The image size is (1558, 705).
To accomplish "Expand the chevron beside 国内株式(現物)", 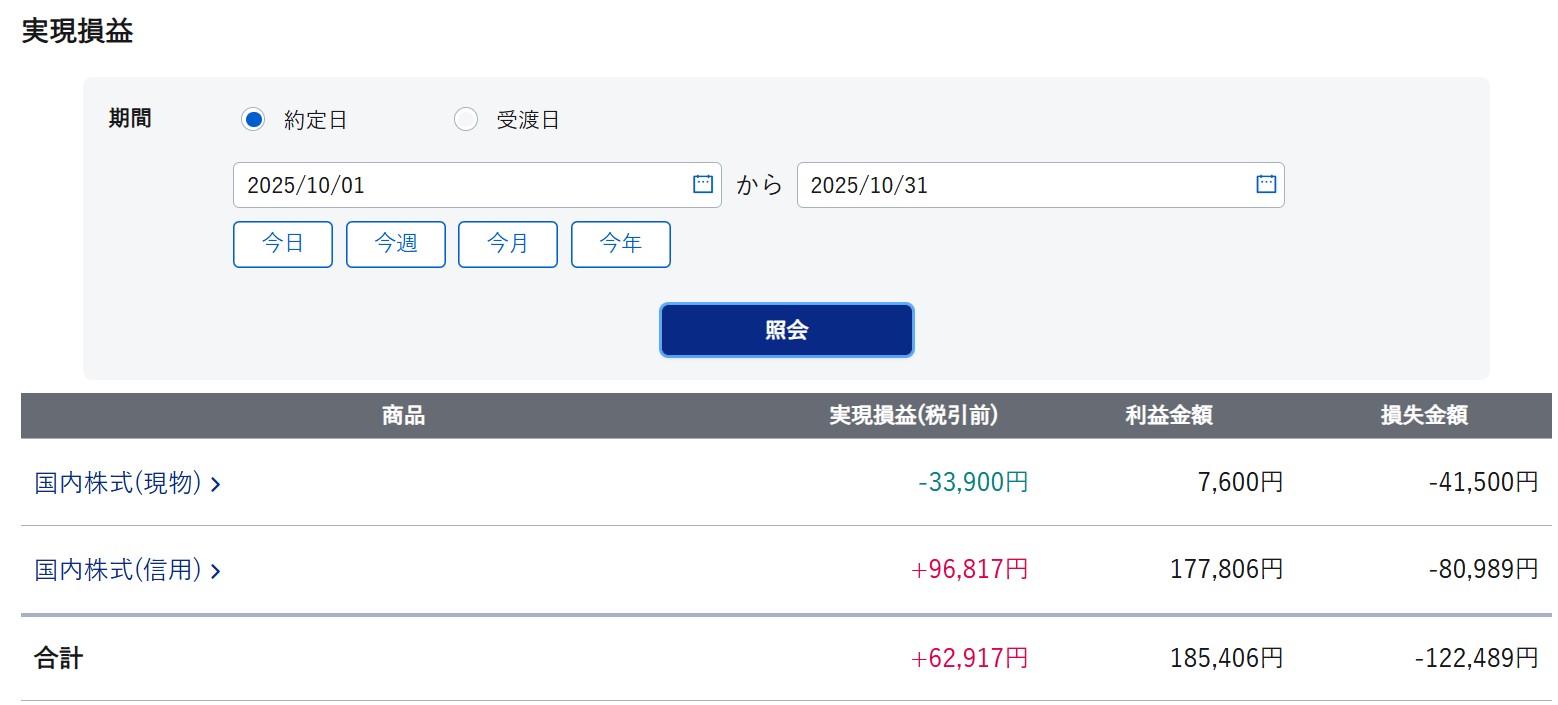I will [216, 485].
